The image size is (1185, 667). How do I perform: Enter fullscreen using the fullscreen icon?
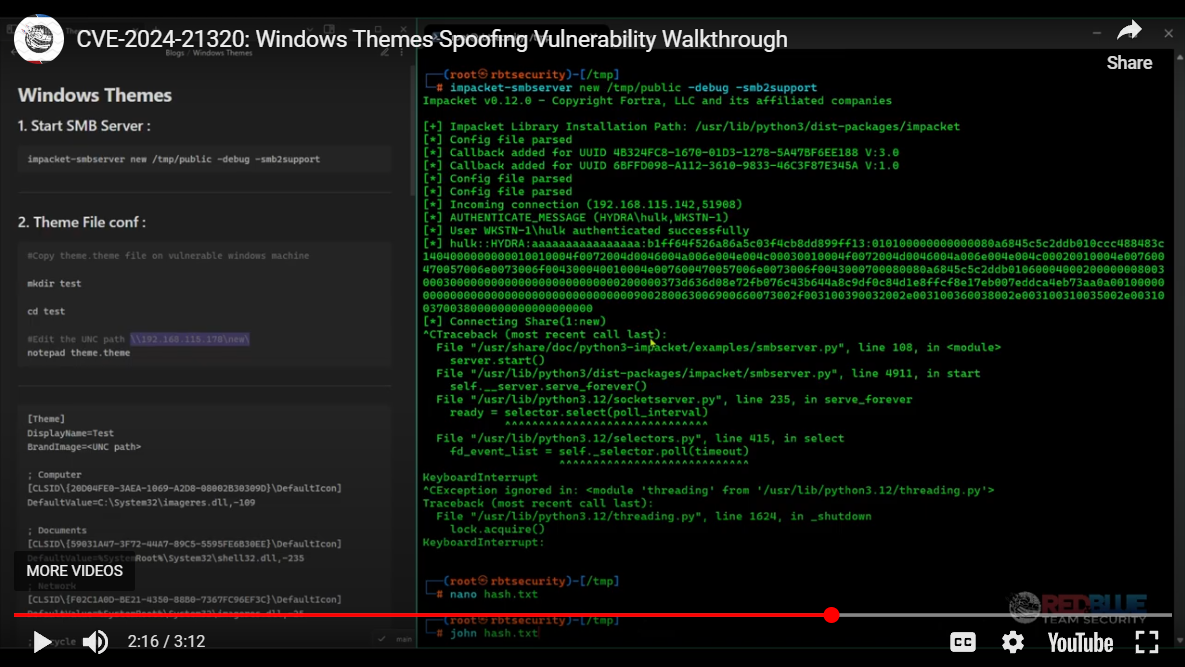[x=1146, y=642]
